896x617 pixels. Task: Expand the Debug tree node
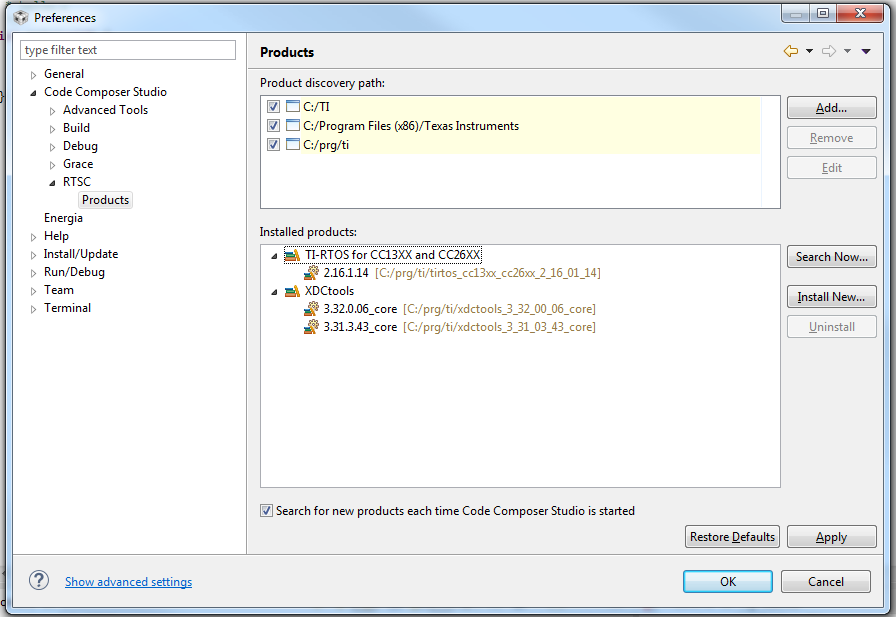[x=52, y=147]
